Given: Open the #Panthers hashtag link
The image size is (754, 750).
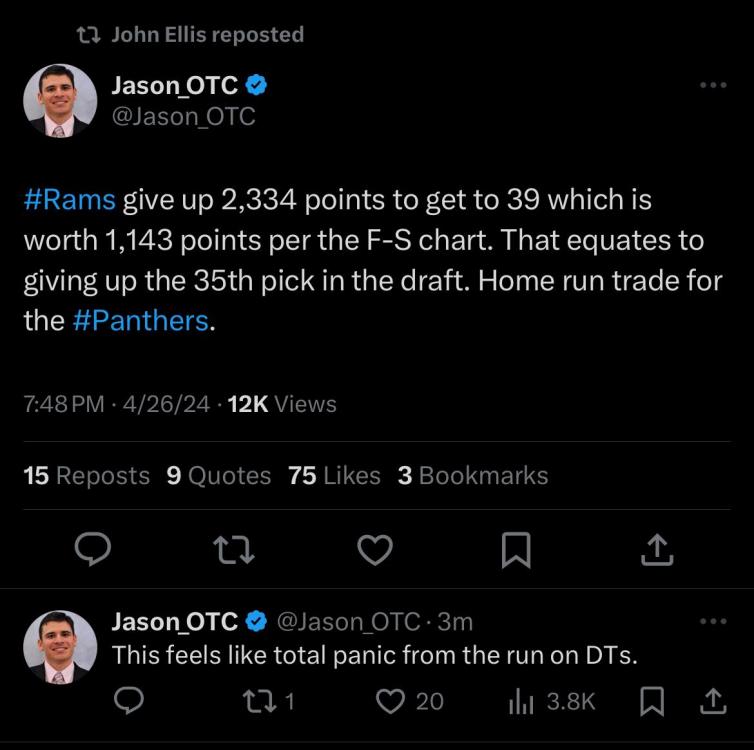Looking at the screenshot, I should (x=142, y=322).
